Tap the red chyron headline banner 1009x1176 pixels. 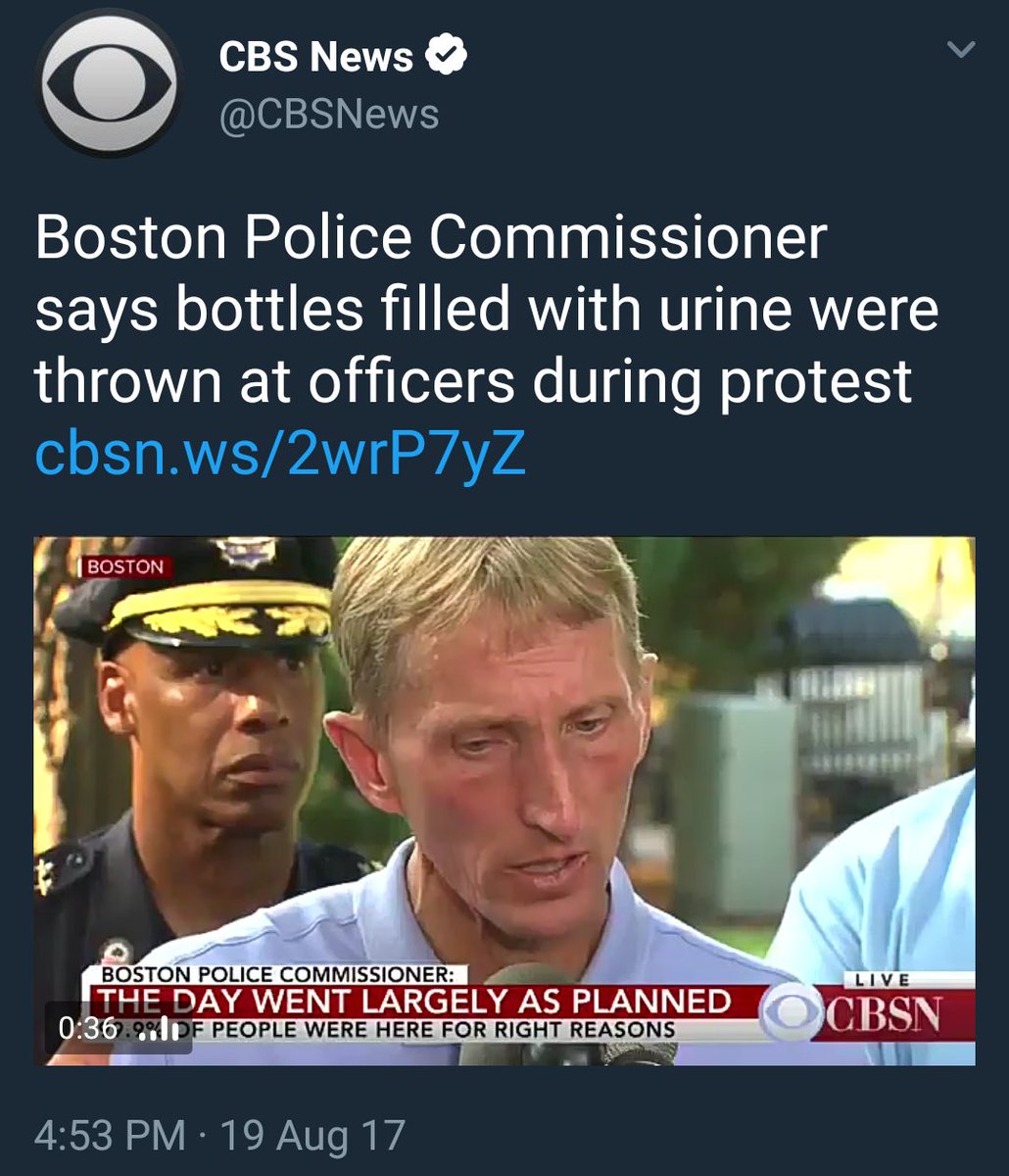[x=416, y=1002]
